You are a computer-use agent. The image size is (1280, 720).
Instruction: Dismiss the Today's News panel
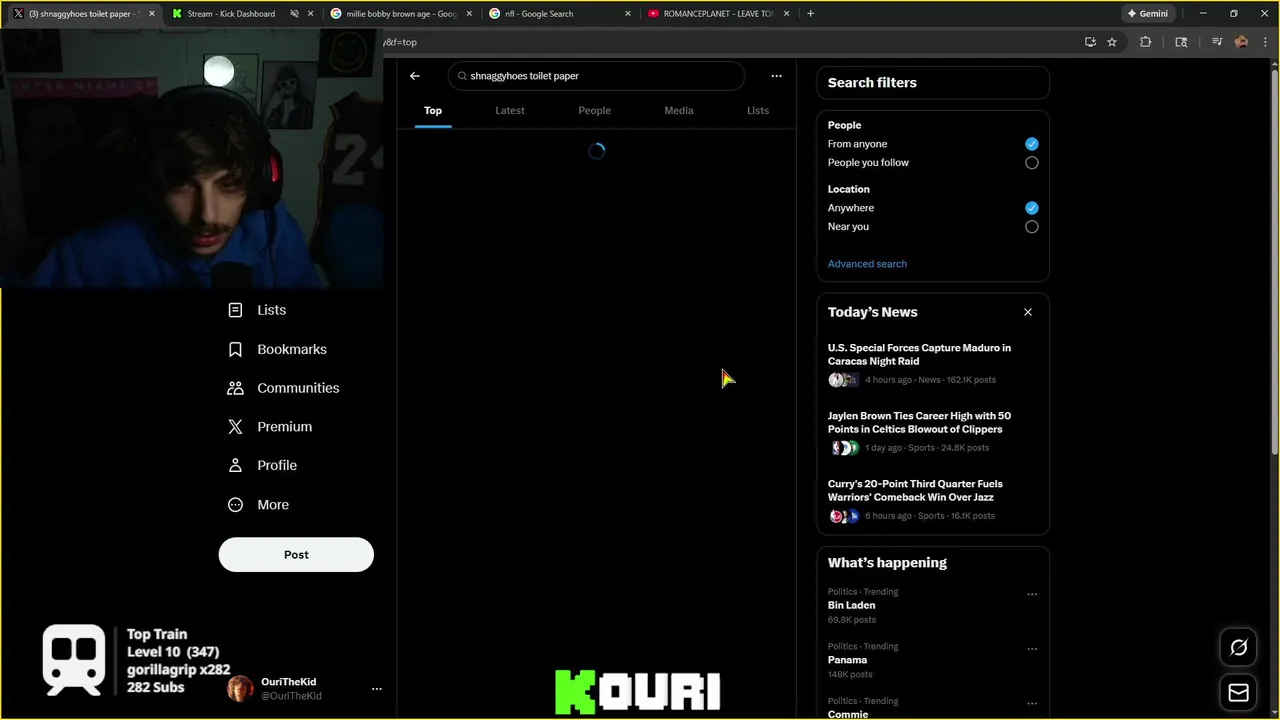click(1028, 312)
